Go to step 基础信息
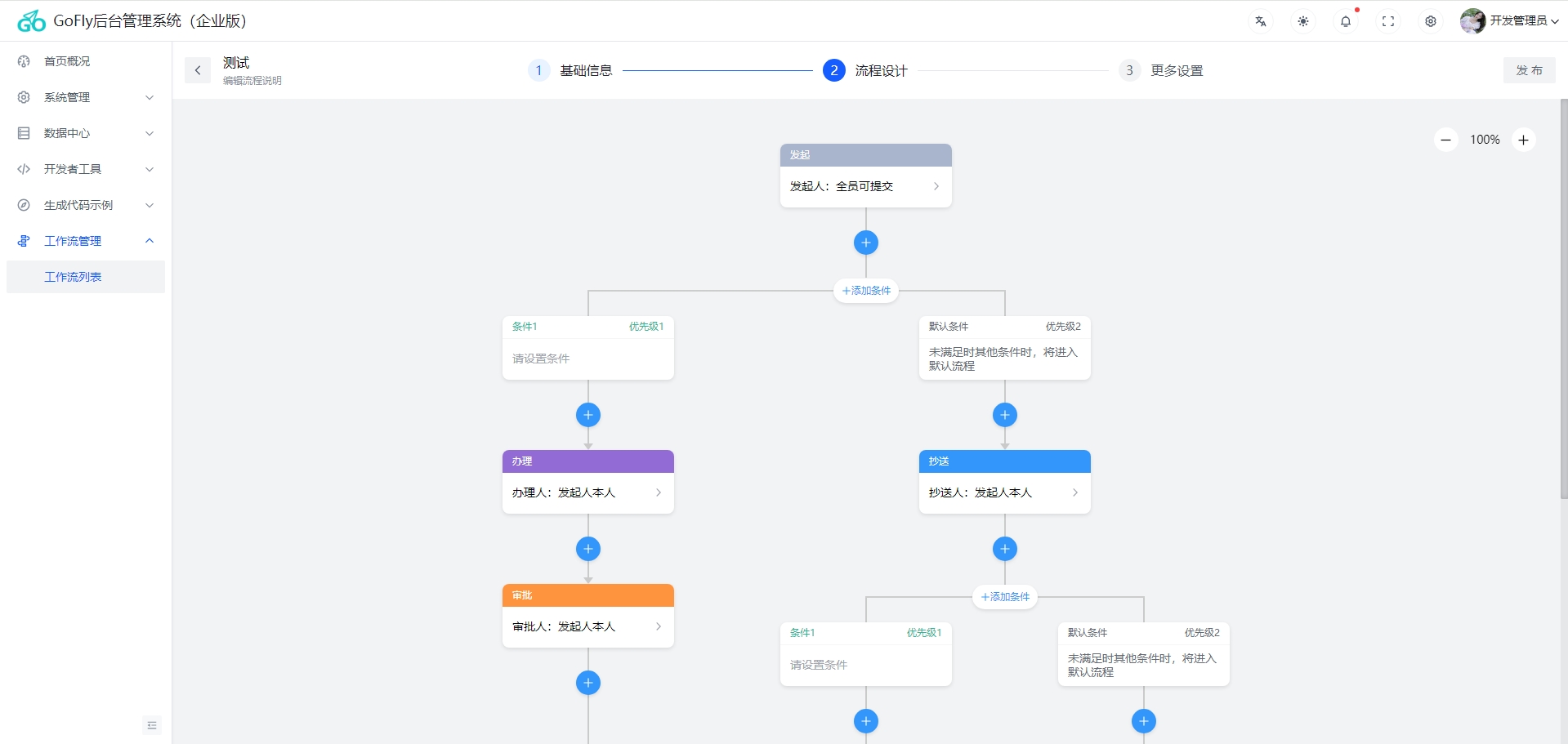Viewport: 1568px width, 744px height. [571, 70]
